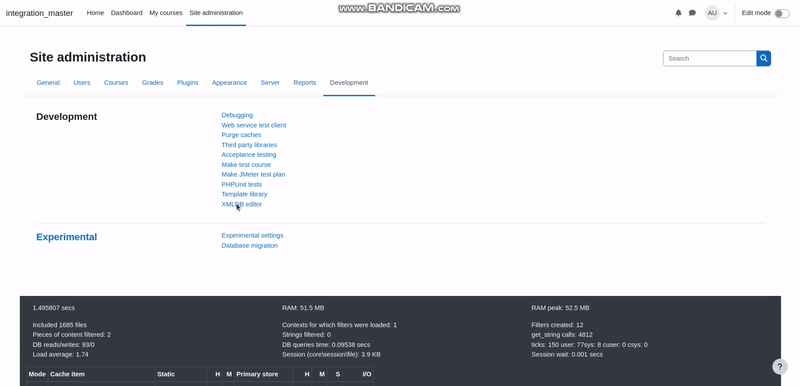Open the Database migration link

pos(249,246)
